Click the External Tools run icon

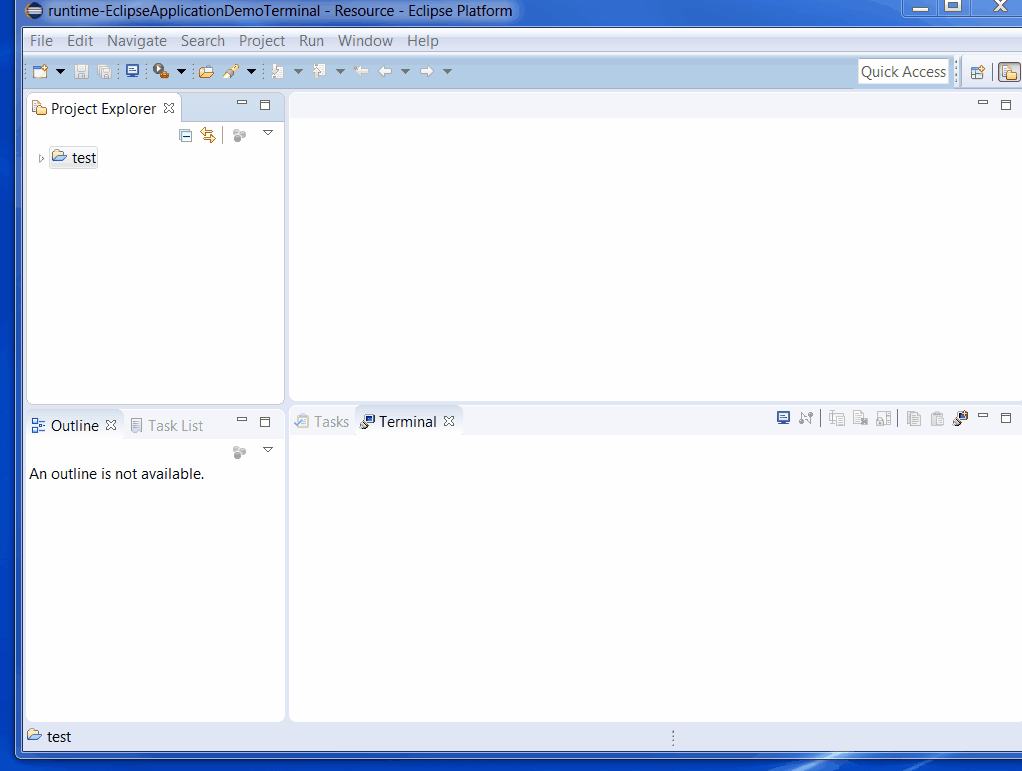click(160, 72)
